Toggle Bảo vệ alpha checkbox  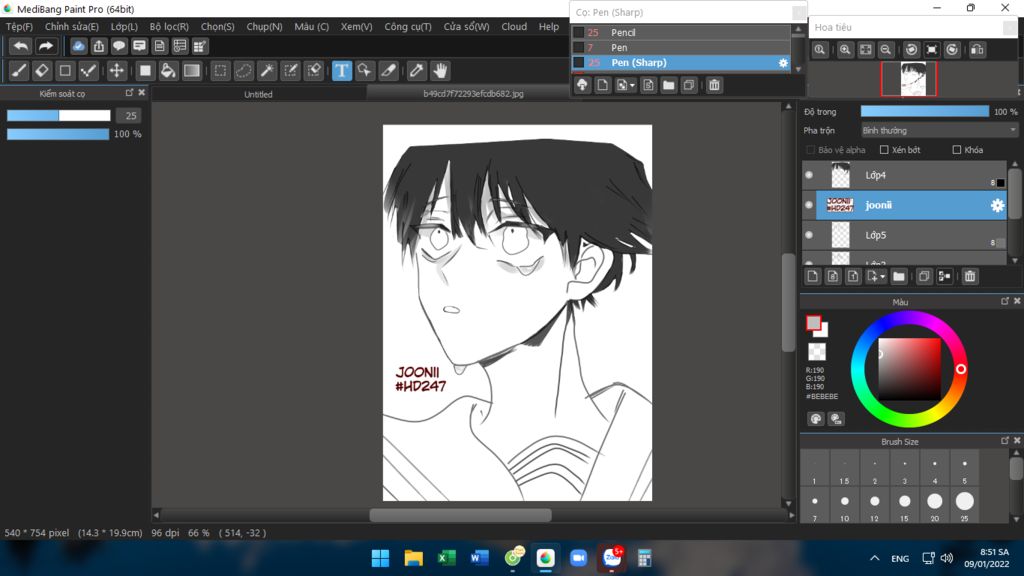(x=810, y=150)
